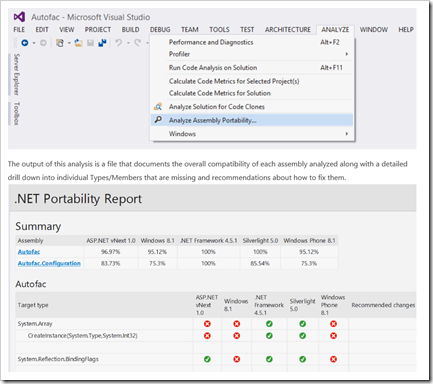Close the open ANALYZE menu
The height and width of the screenshot is (384, 433).
coord(335,30)
